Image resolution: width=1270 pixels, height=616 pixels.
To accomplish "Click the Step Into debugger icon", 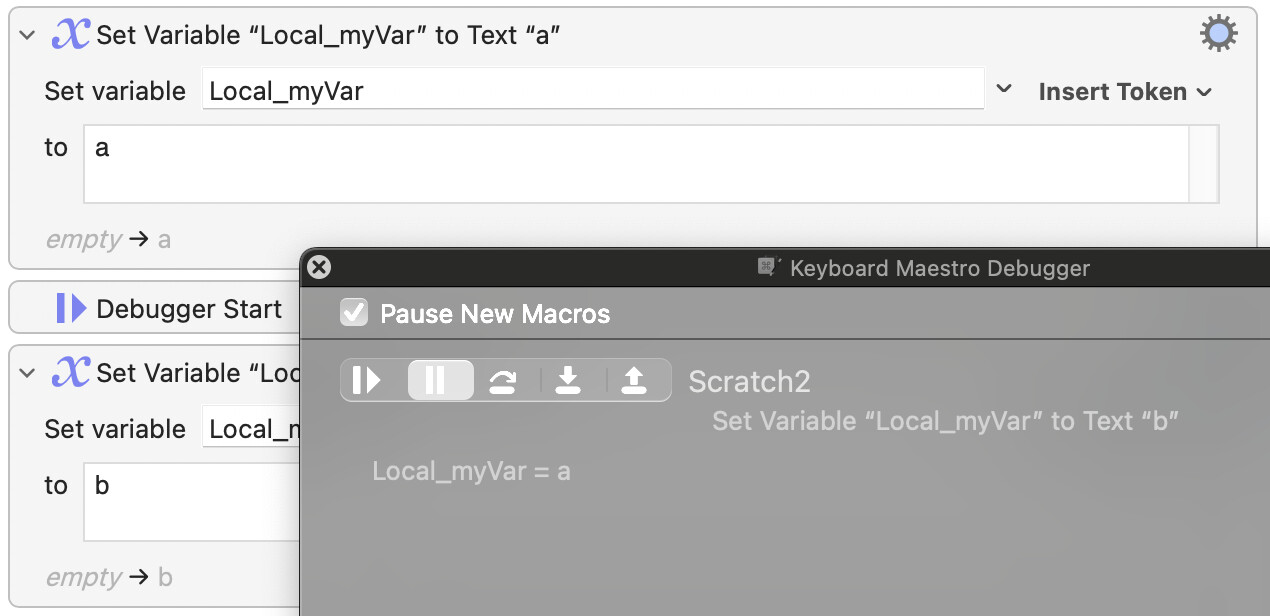I will coord(568,380).
